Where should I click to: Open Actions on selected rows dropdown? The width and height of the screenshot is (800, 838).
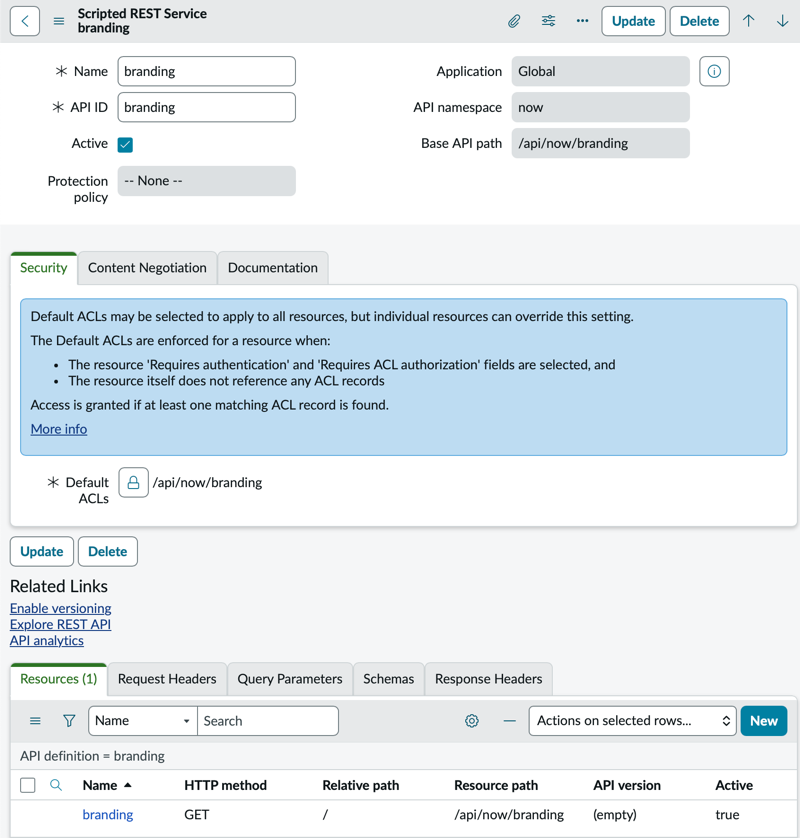pos(632,721)
